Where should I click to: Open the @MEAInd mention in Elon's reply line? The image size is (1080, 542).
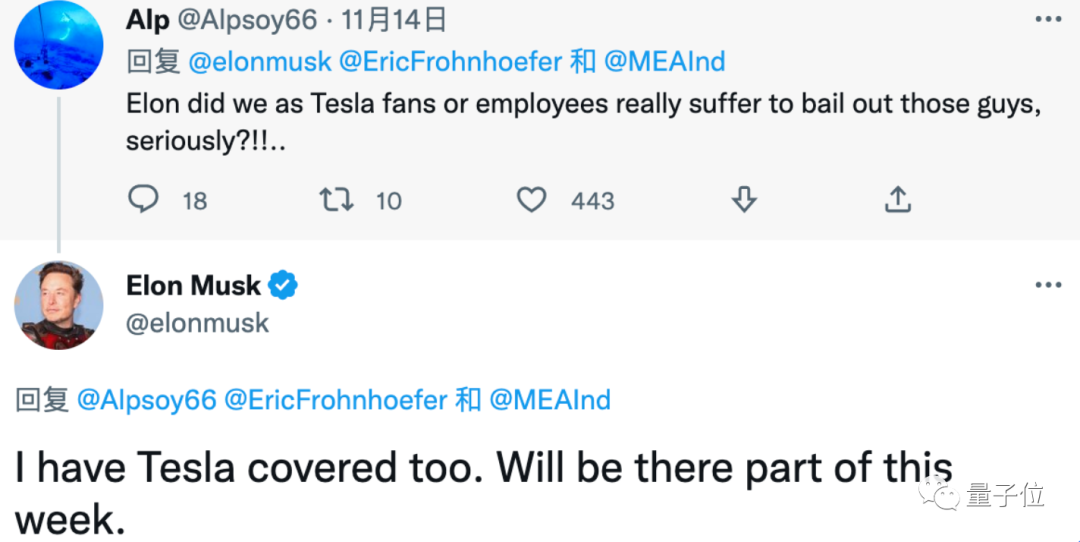549,401
